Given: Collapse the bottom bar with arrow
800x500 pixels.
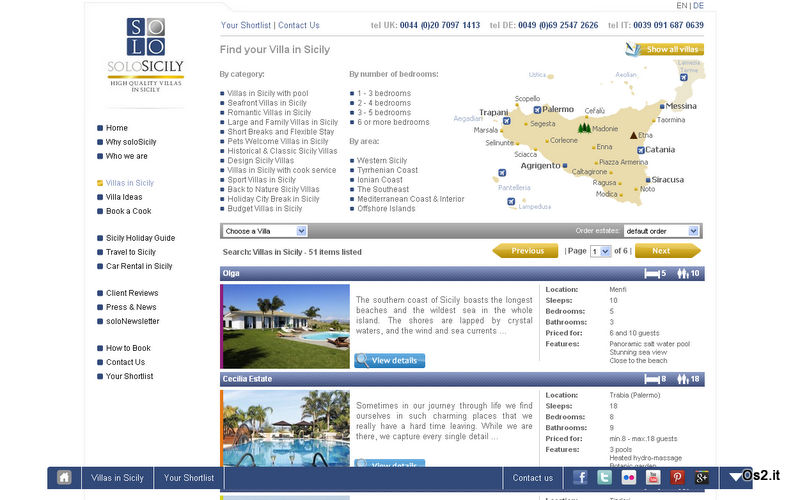Looking at the screenshot, I should click(735, 478).
